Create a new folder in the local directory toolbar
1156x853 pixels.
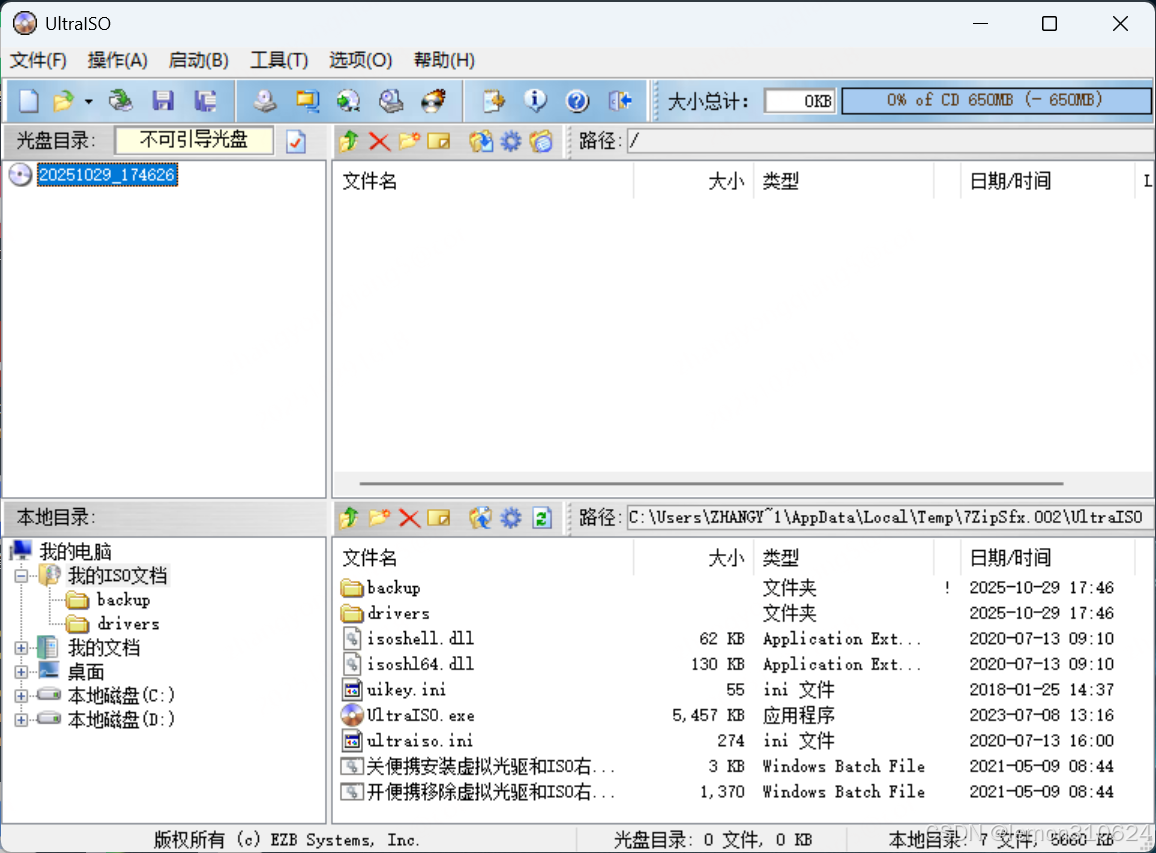pyautogui.click(x=379, y=518)
